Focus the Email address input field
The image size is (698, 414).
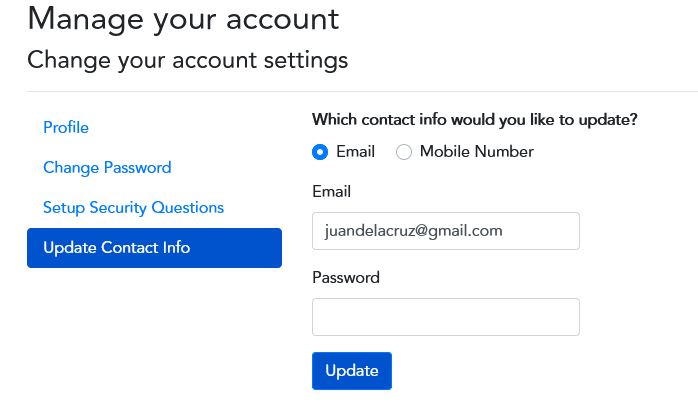445,231
